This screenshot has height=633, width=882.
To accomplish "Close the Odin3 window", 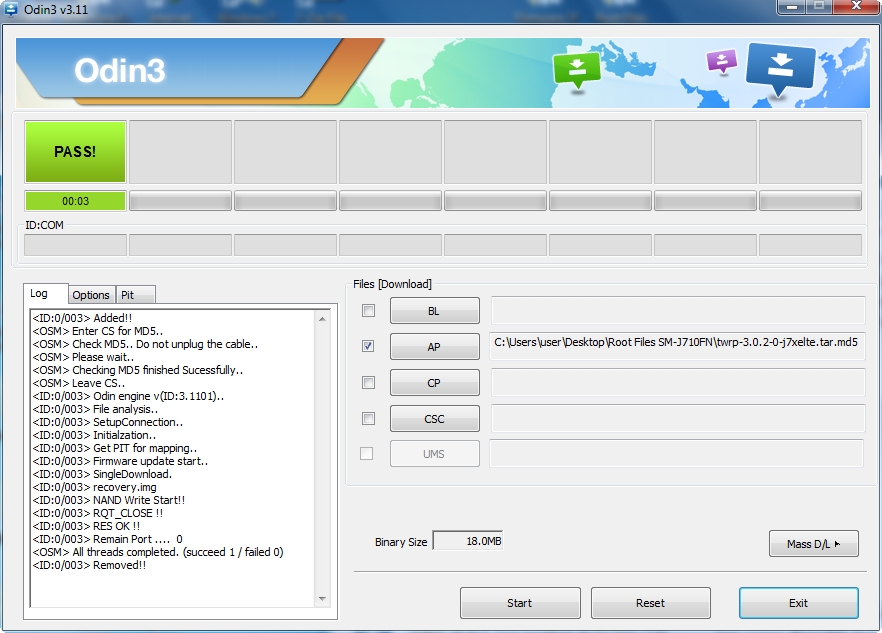I will pos(857,7).
